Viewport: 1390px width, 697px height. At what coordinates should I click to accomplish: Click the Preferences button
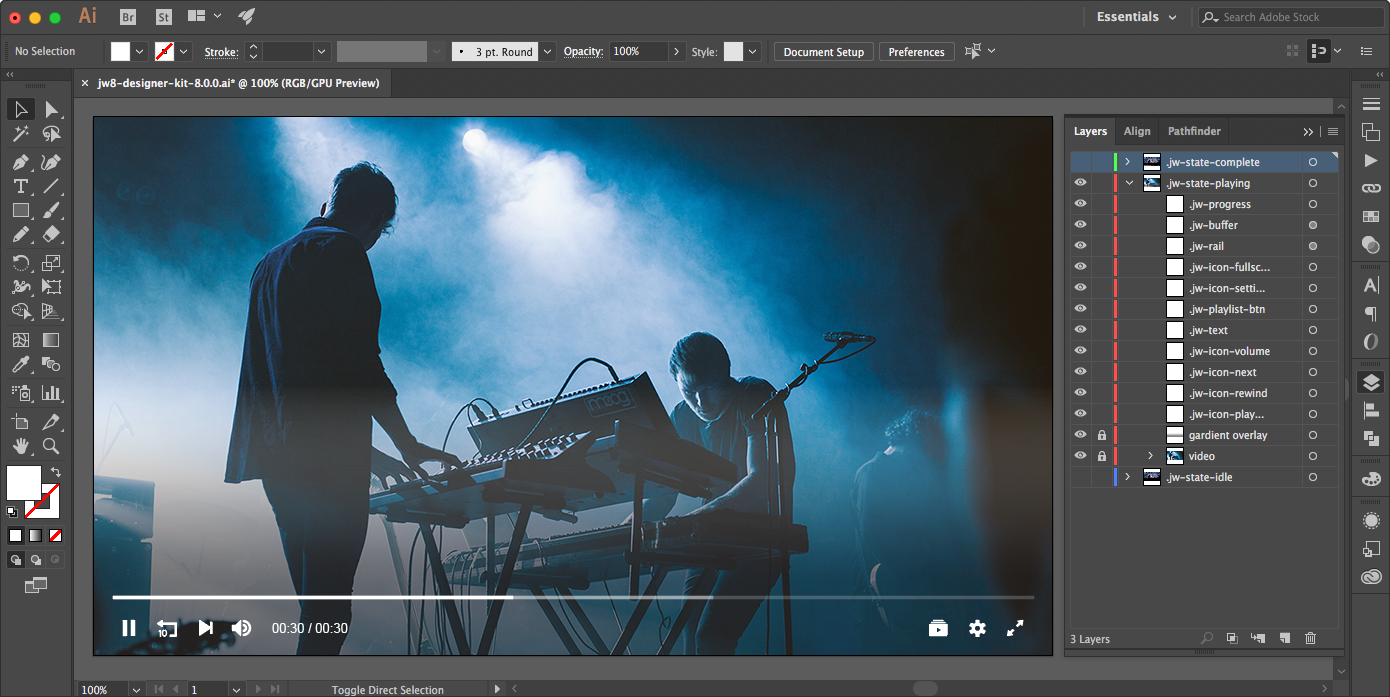(916, 52)
